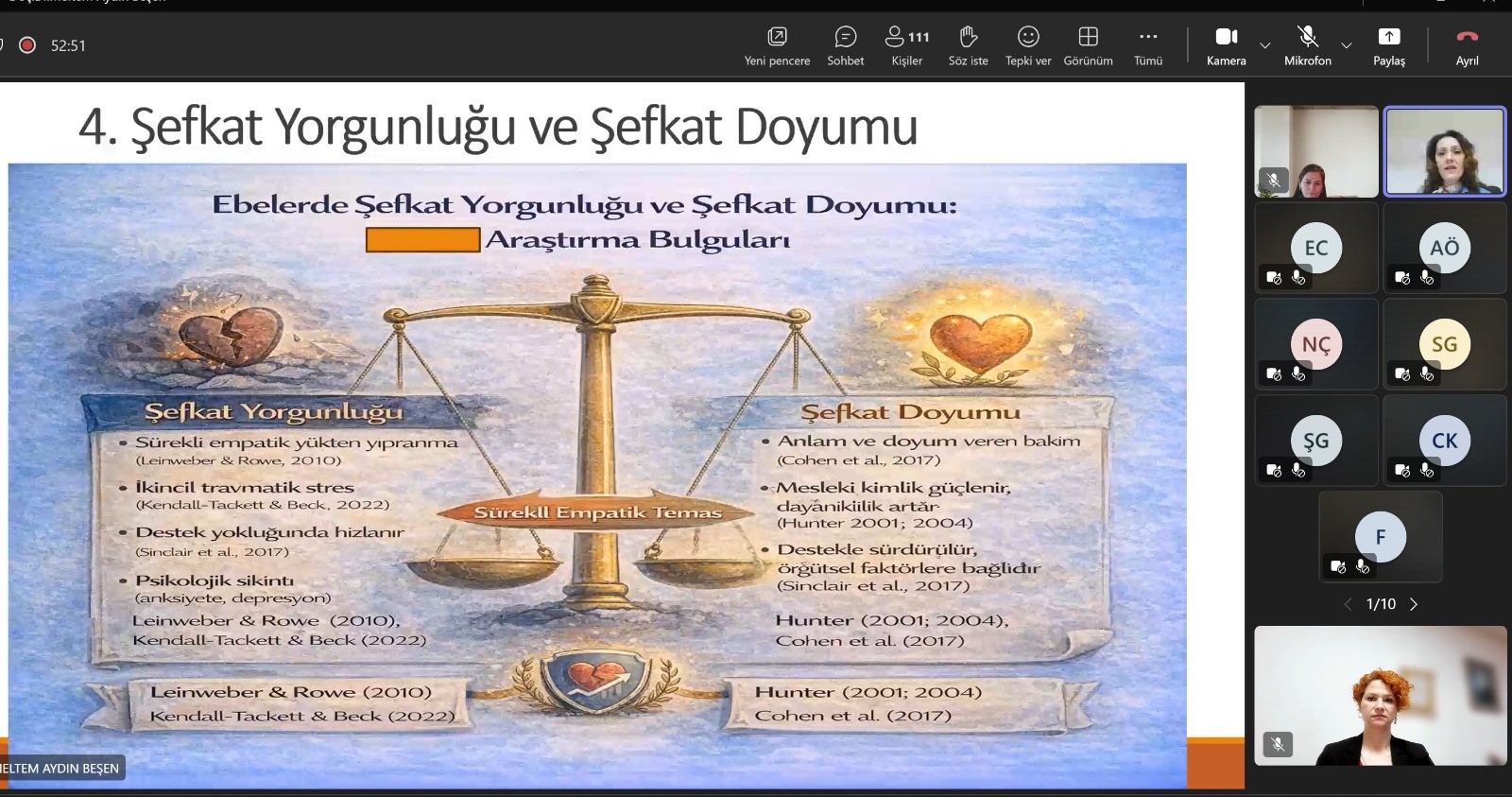
Task: Expand the Mikrofon device options arrow
Action: click(x=1347, y=45)
